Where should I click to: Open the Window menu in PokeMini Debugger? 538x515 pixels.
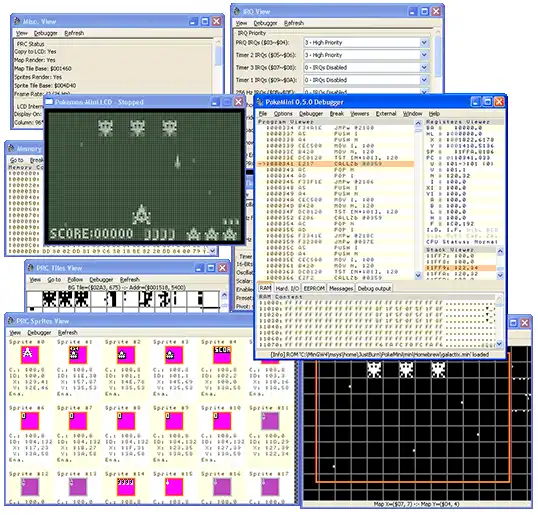pos(412,114)
